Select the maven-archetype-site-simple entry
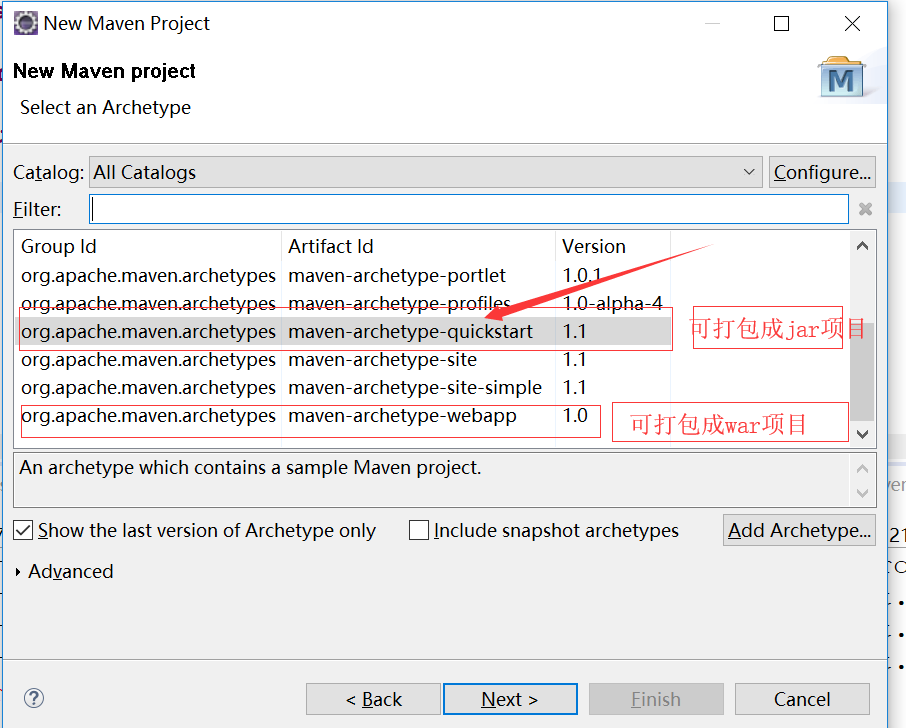This screenshot has width=906, height=728. tap(414, 387)
